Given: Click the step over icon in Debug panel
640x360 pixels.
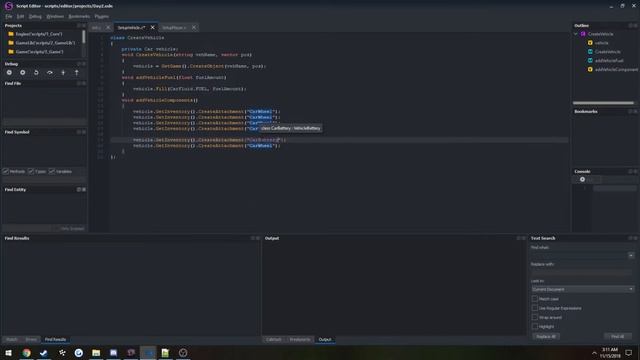Looking at the screenshot, I should [x=49, y=72].
